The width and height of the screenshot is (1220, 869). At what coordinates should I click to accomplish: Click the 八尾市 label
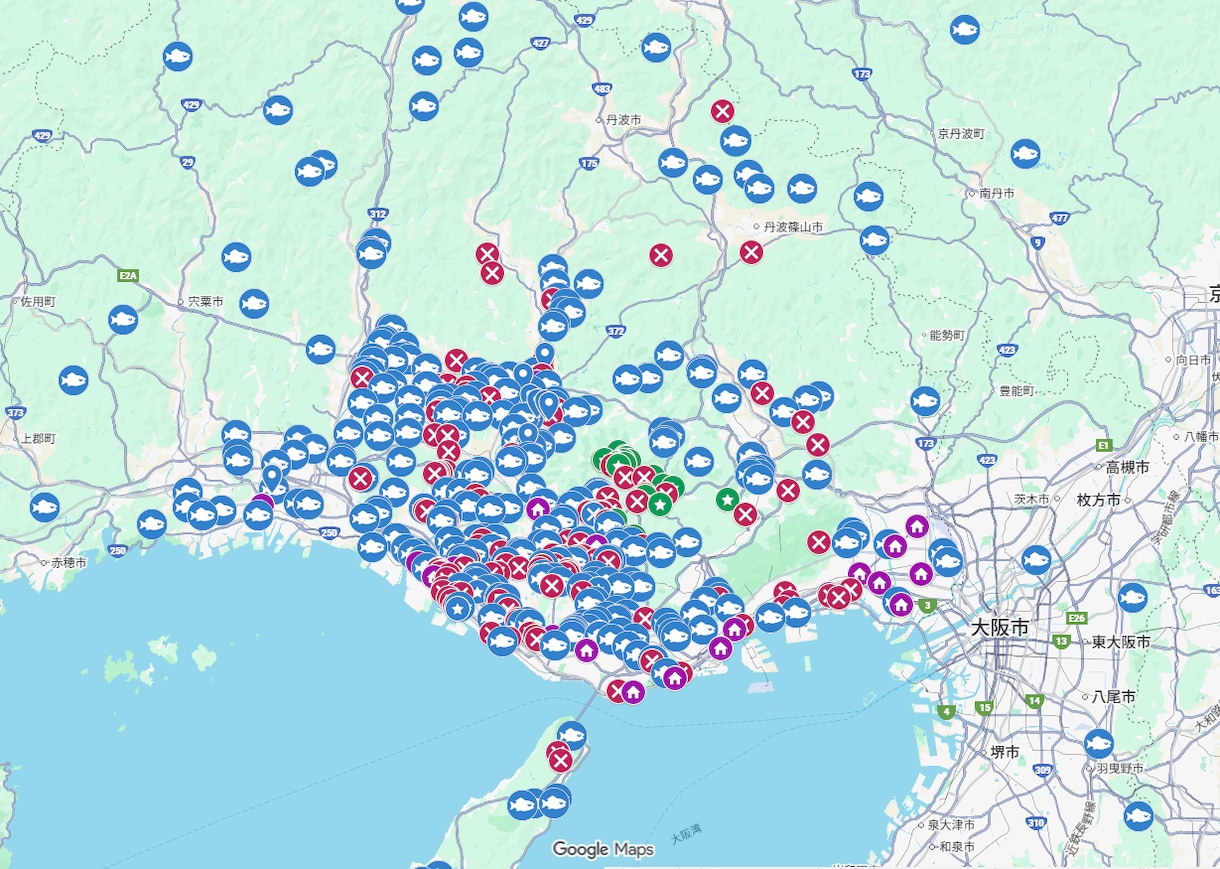point(1114,696)
